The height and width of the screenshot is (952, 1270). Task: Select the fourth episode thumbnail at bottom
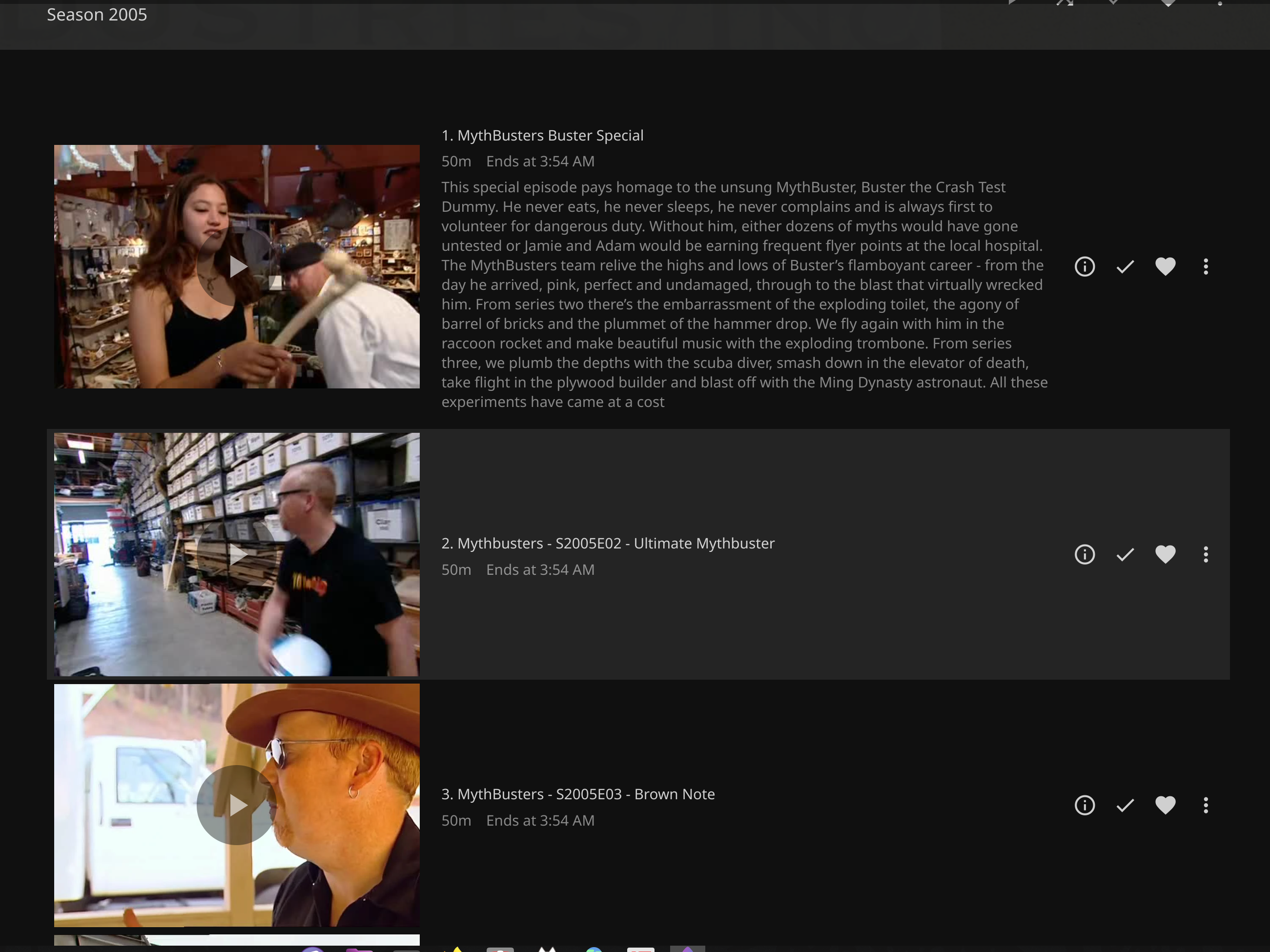237,940
